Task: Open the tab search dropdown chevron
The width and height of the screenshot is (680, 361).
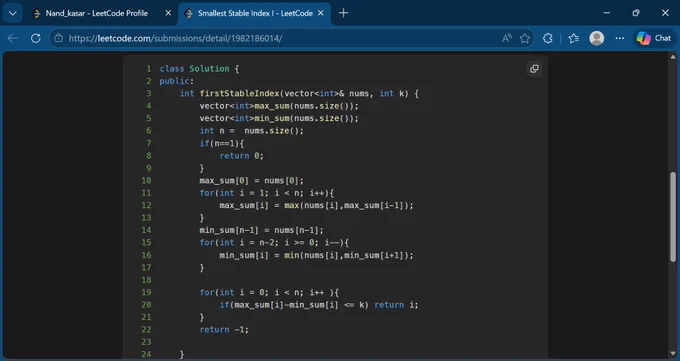Action: (x=13, y=13)
